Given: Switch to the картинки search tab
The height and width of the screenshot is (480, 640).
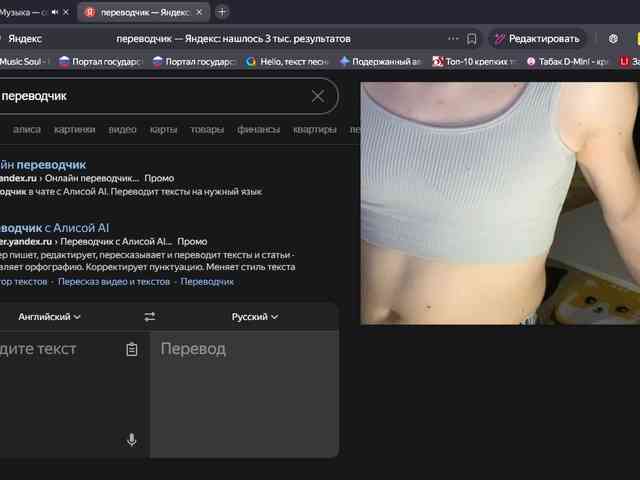Looking at the screenshot, I should pos(75,129).
